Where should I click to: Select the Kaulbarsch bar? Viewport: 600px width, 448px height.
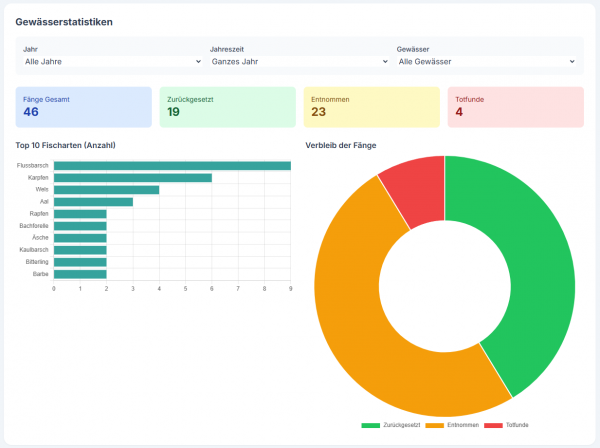80,250
